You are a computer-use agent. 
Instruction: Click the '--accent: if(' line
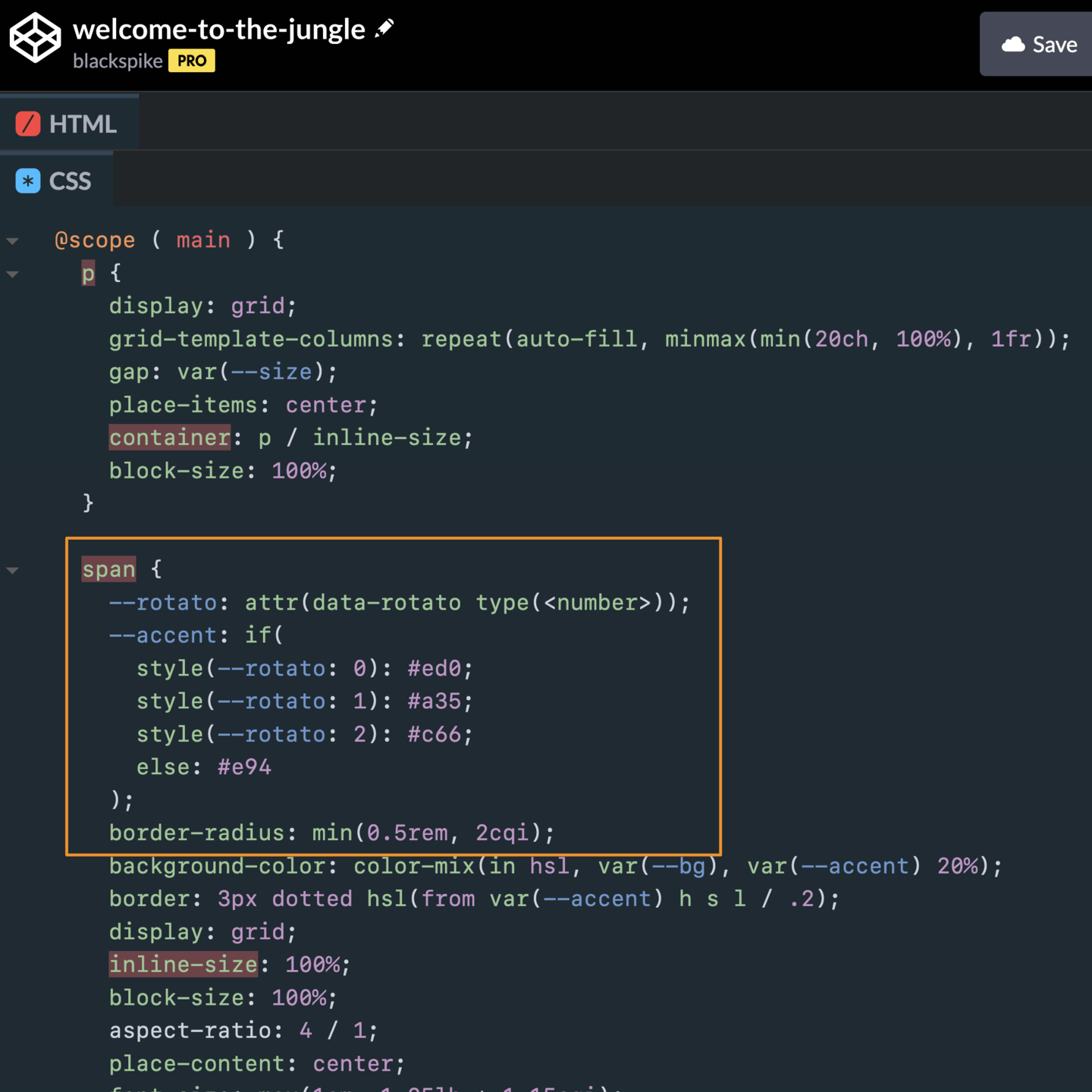(196, 635)
